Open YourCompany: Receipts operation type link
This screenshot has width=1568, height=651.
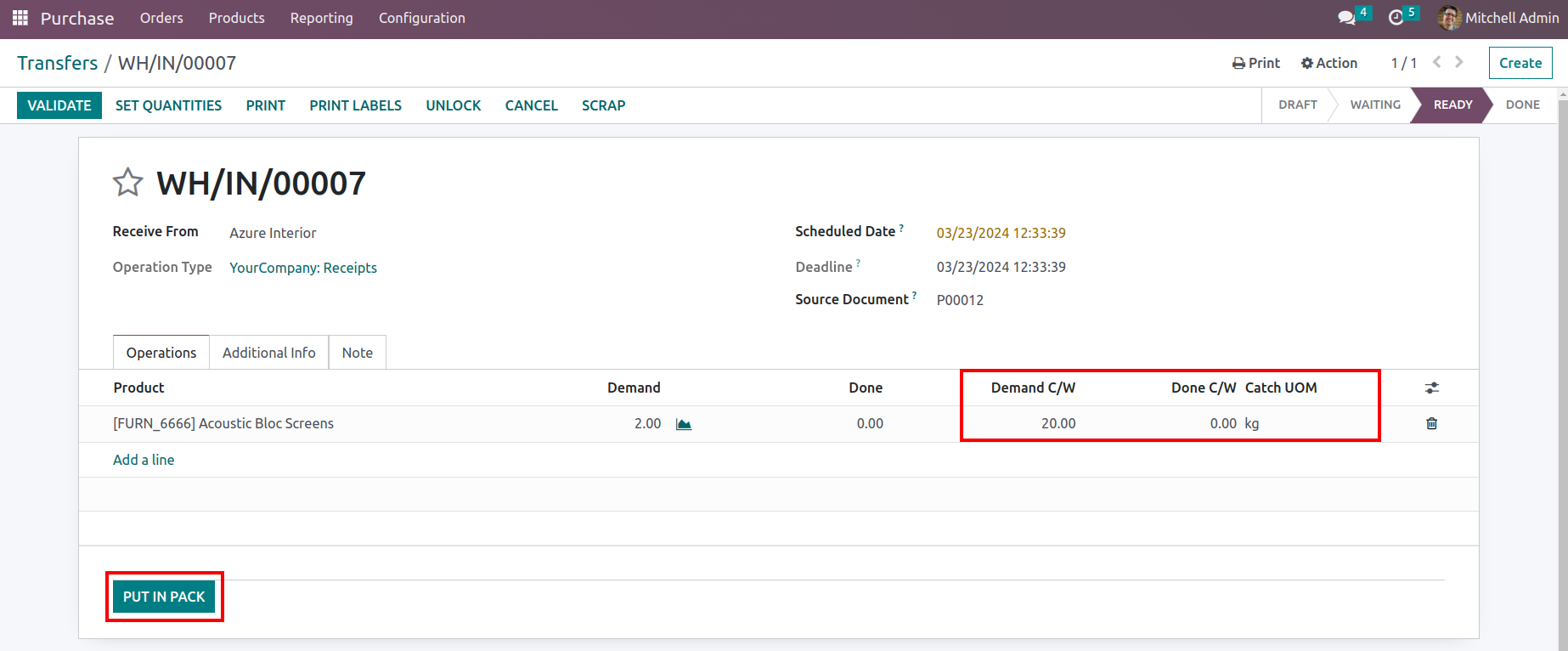pyautogui.click(x=303, y=268)
